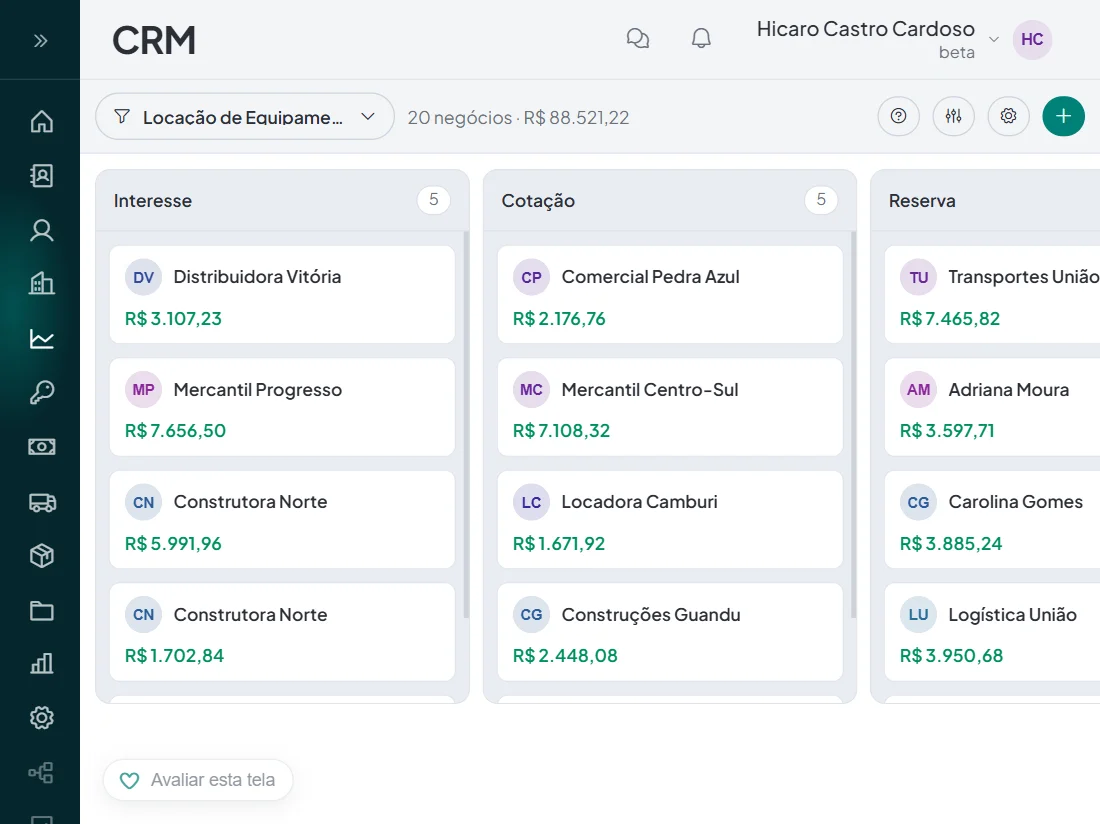Image resolution: width=1100 pixels, height=824 pixels.
Task: Open the Mercantil Progresso deal card
Action: pos(282,407)
